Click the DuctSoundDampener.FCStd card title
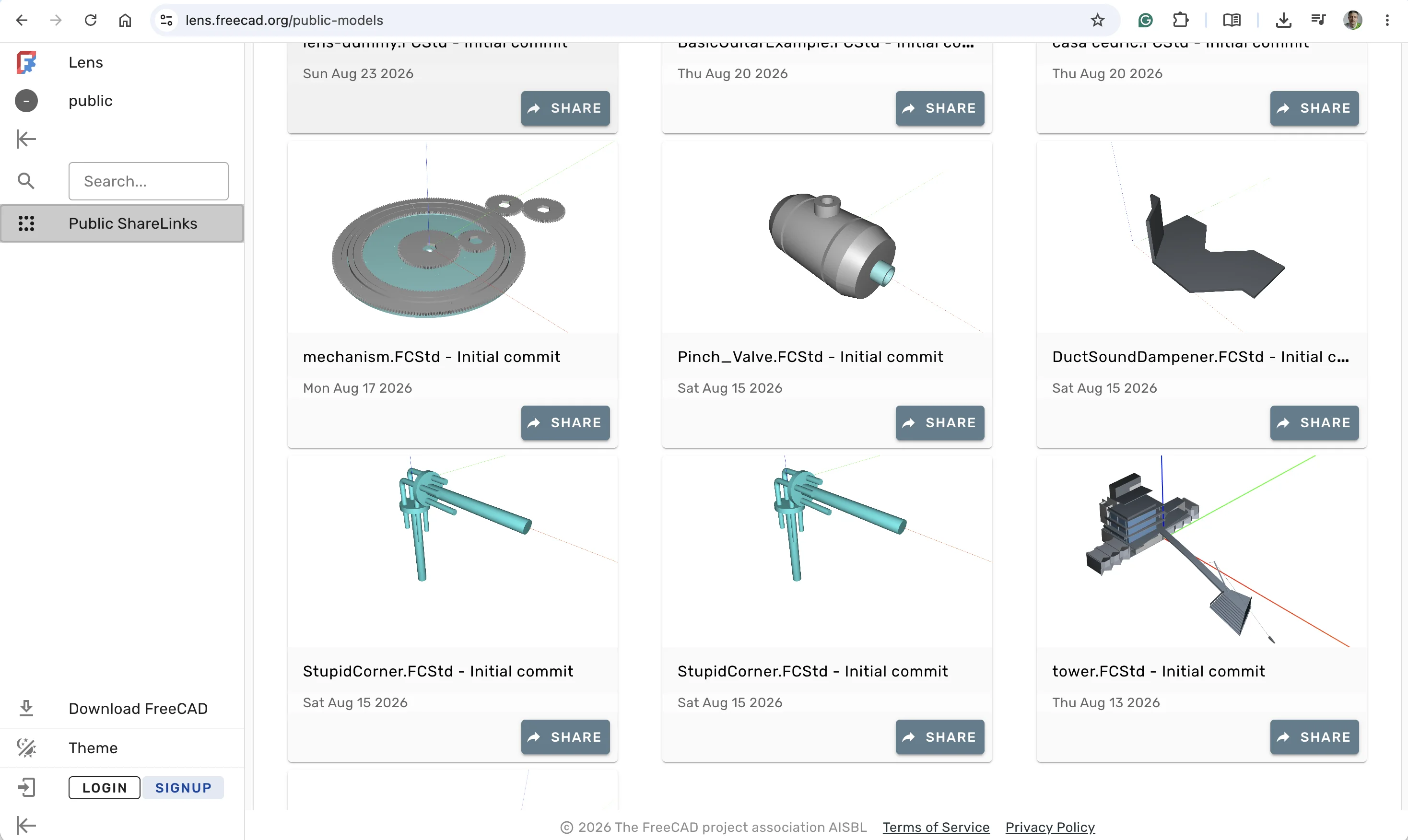Screen dimensions: 1408x840 click(1200, 357)
